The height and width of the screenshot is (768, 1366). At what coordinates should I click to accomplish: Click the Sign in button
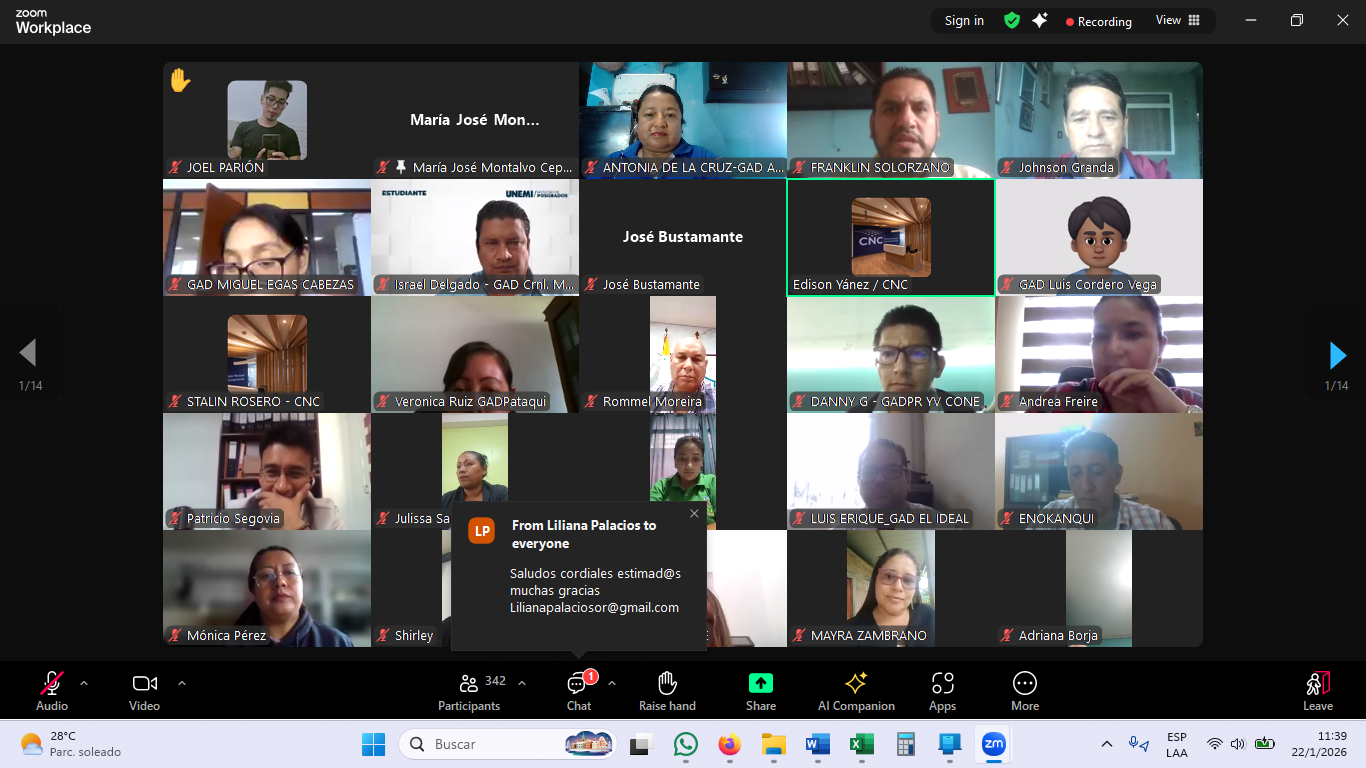(964, 21)
